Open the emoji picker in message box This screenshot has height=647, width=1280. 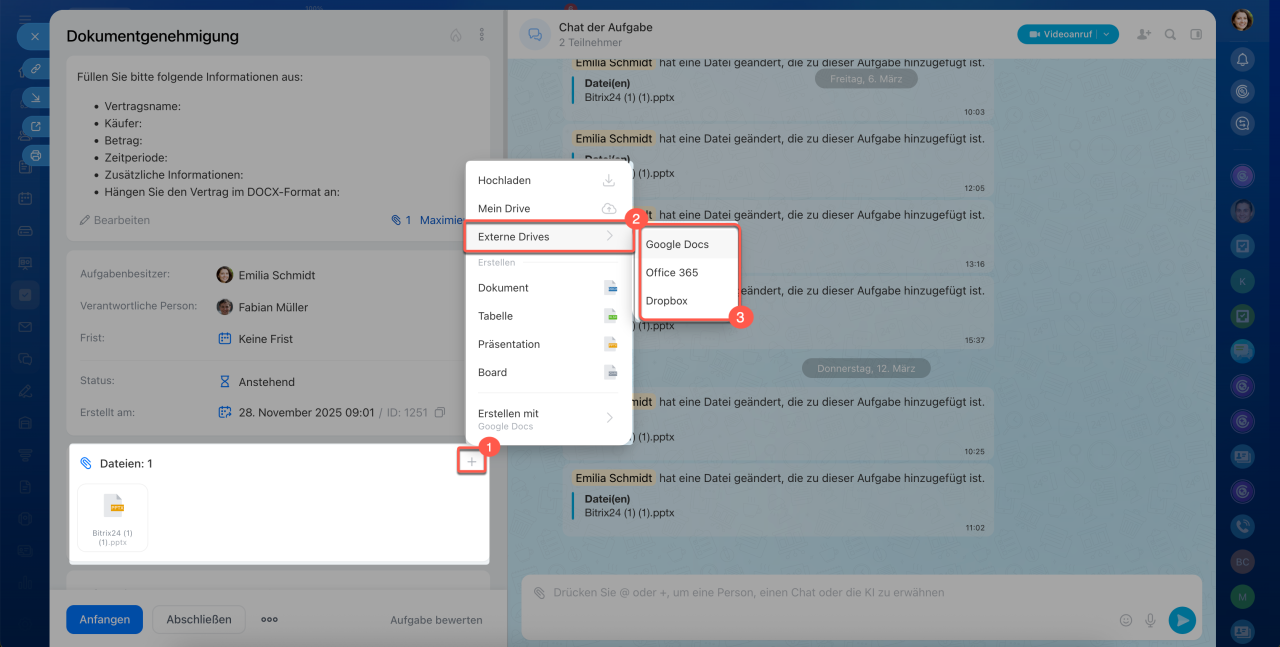[1126, 620]
